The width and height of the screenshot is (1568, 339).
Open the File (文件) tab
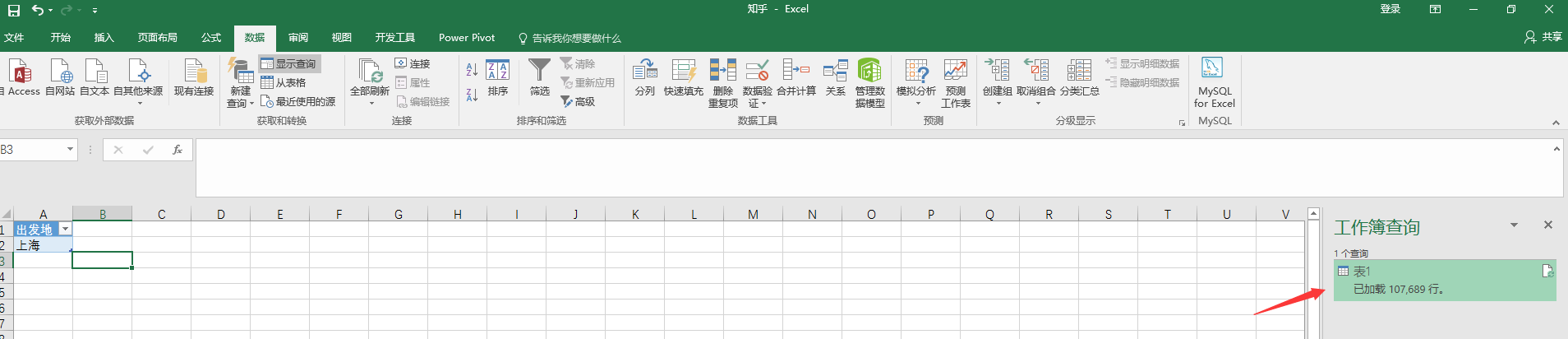(x=14, y=38)
